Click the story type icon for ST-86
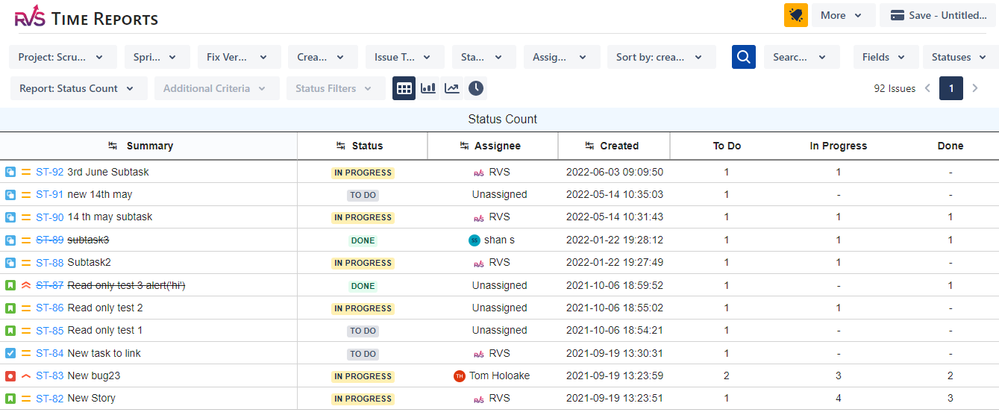This screenshot has width=999, height=410. tap(10, 308)
